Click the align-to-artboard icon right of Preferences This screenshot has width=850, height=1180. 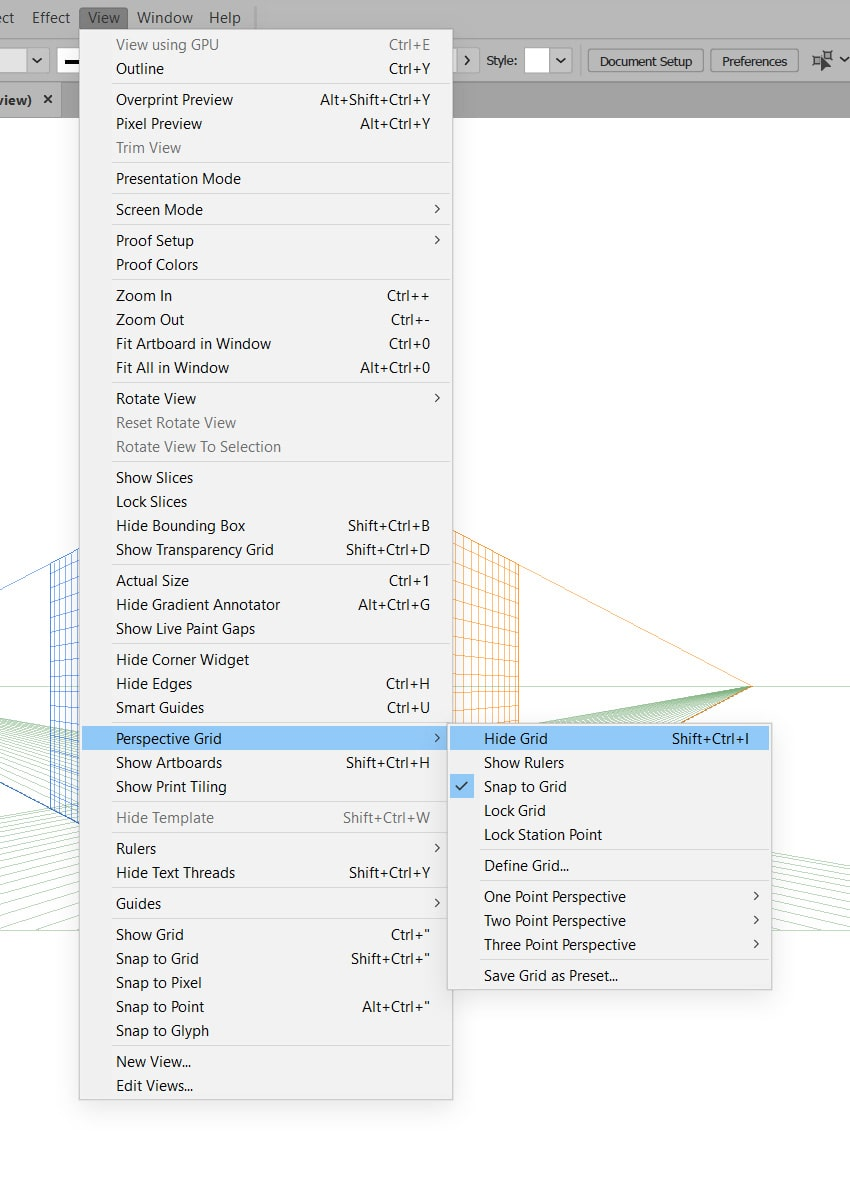(x=822, y=60)
